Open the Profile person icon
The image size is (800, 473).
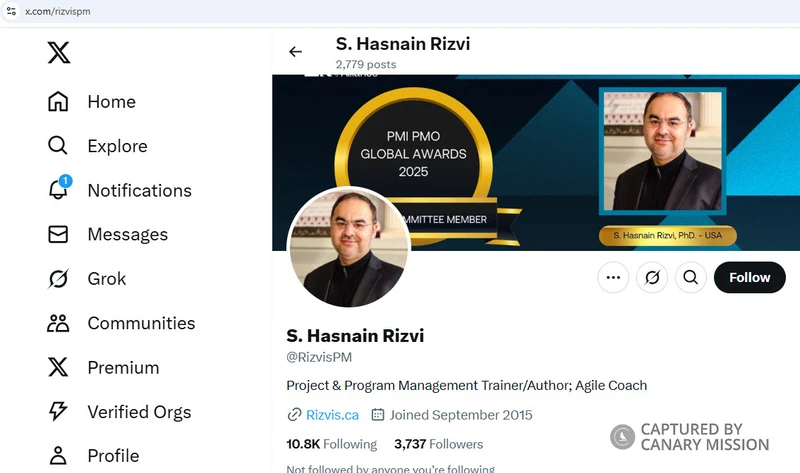coord(58,456)
